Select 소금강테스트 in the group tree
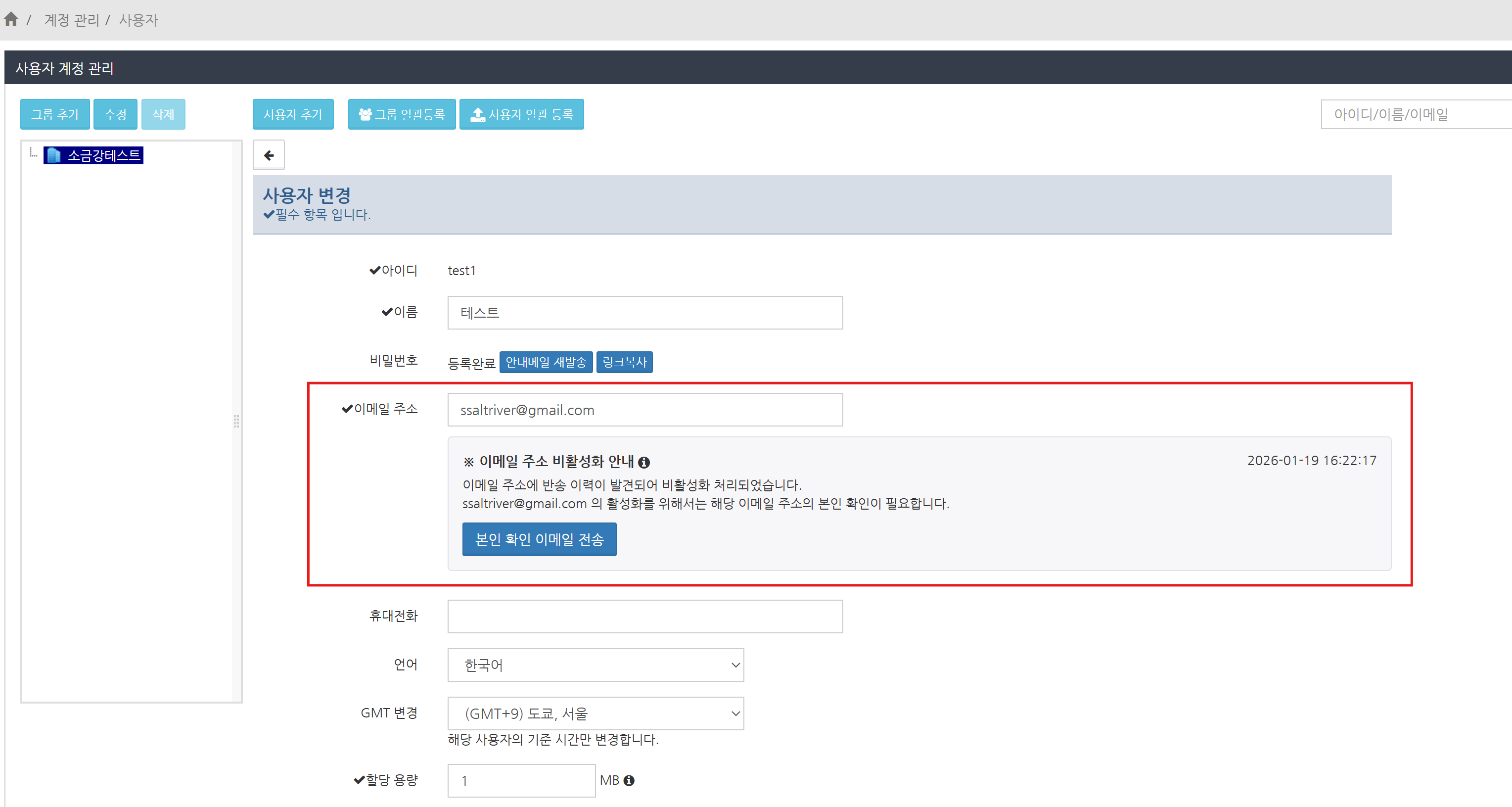This screenshot has width=1512, height=807. (x=103, y=155)
